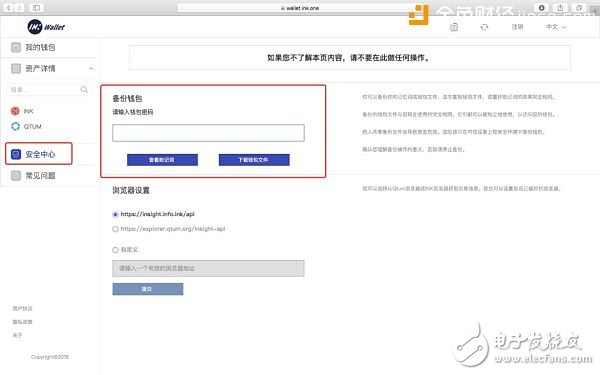
Task: Click the 注销 logout menu item
Action: (x=517, y=27)
